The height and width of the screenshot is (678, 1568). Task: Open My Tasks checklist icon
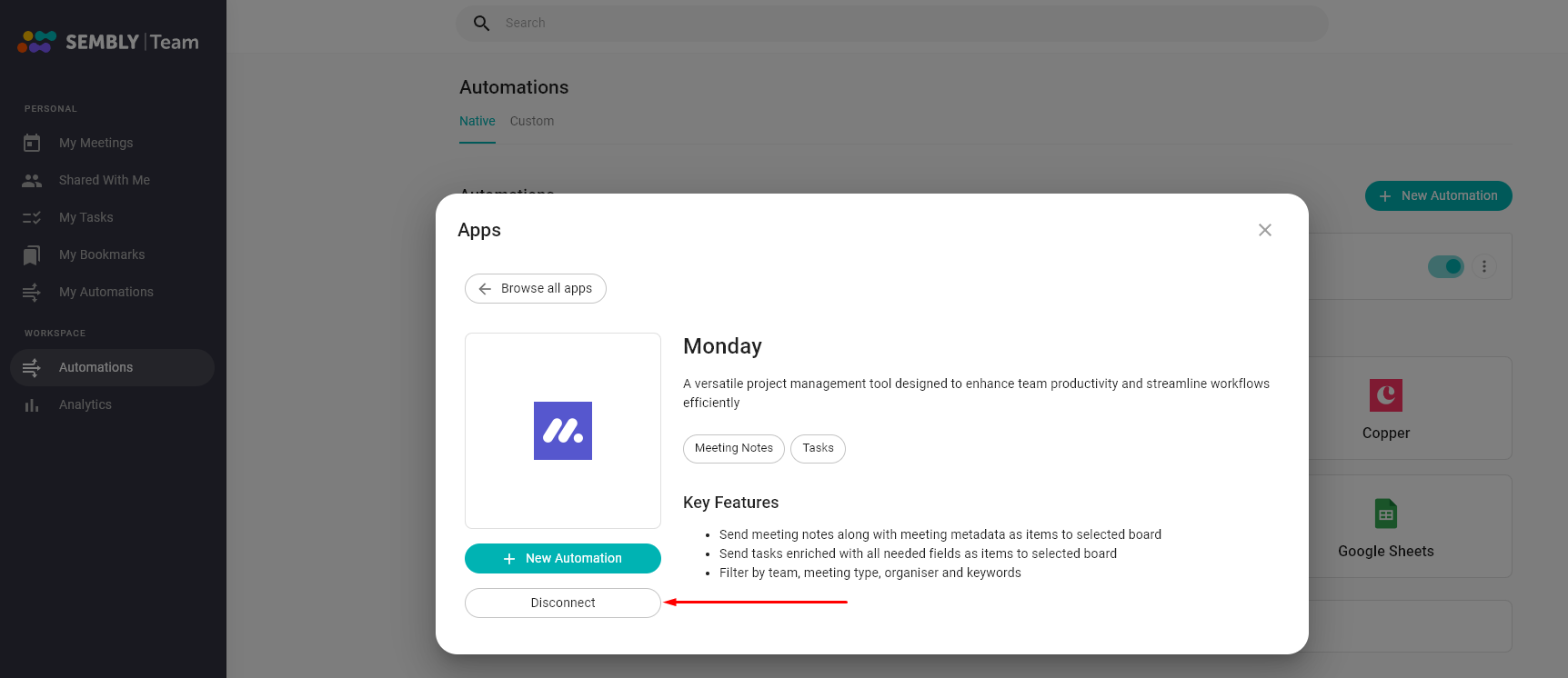tap(32, 217)
